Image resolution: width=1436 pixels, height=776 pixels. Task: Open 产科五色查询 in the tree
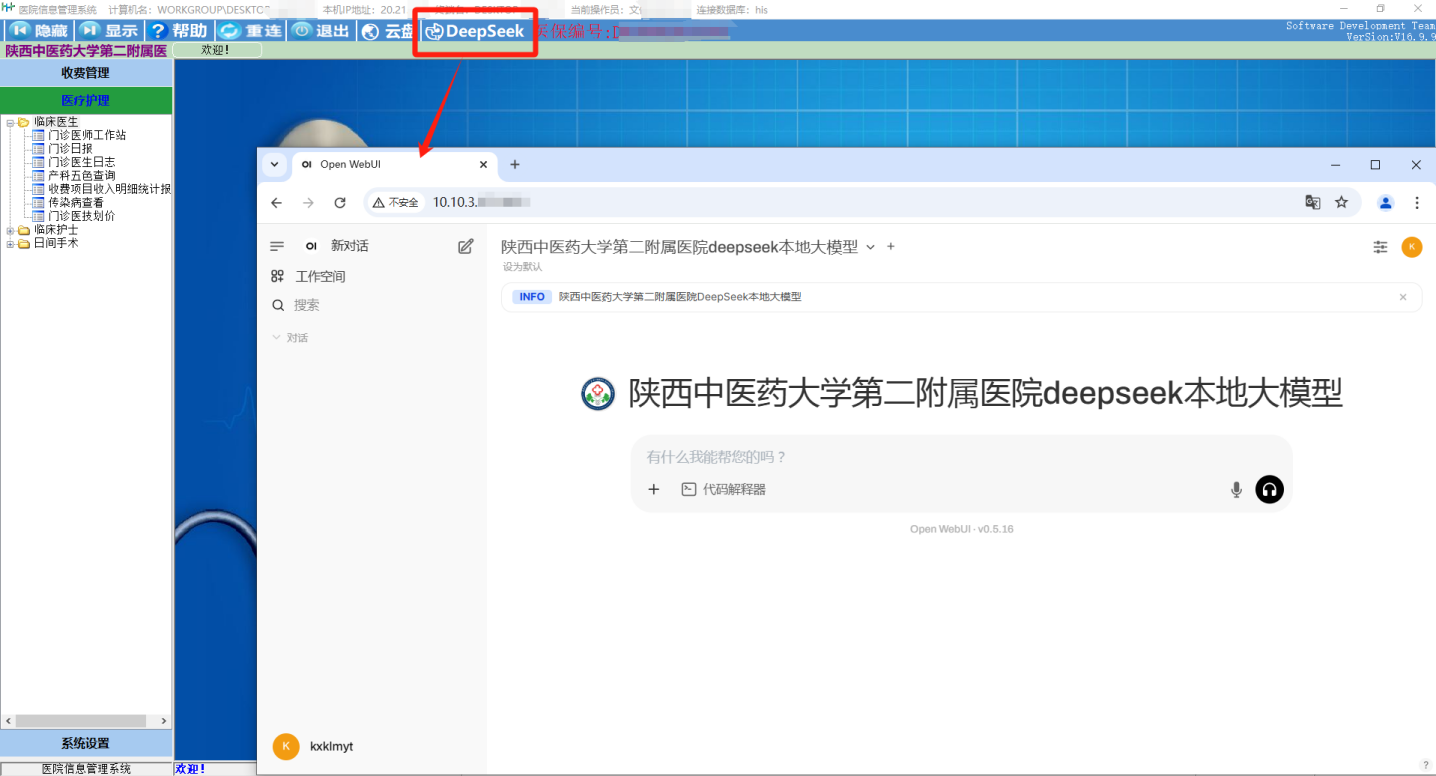pos(81,176)
